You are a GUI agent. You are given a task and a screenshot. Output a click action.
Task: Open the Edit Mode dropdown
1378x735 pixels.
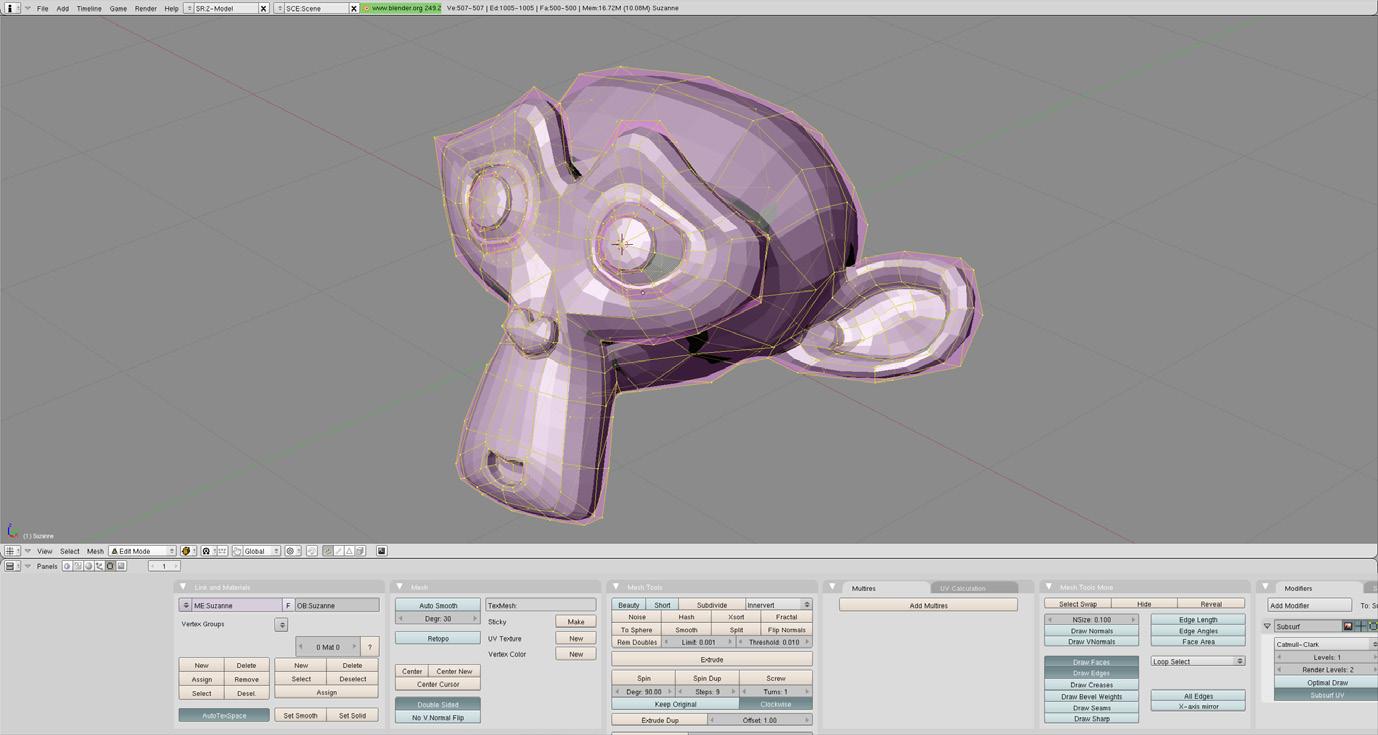pyautogui.click(x=142, y=551)
